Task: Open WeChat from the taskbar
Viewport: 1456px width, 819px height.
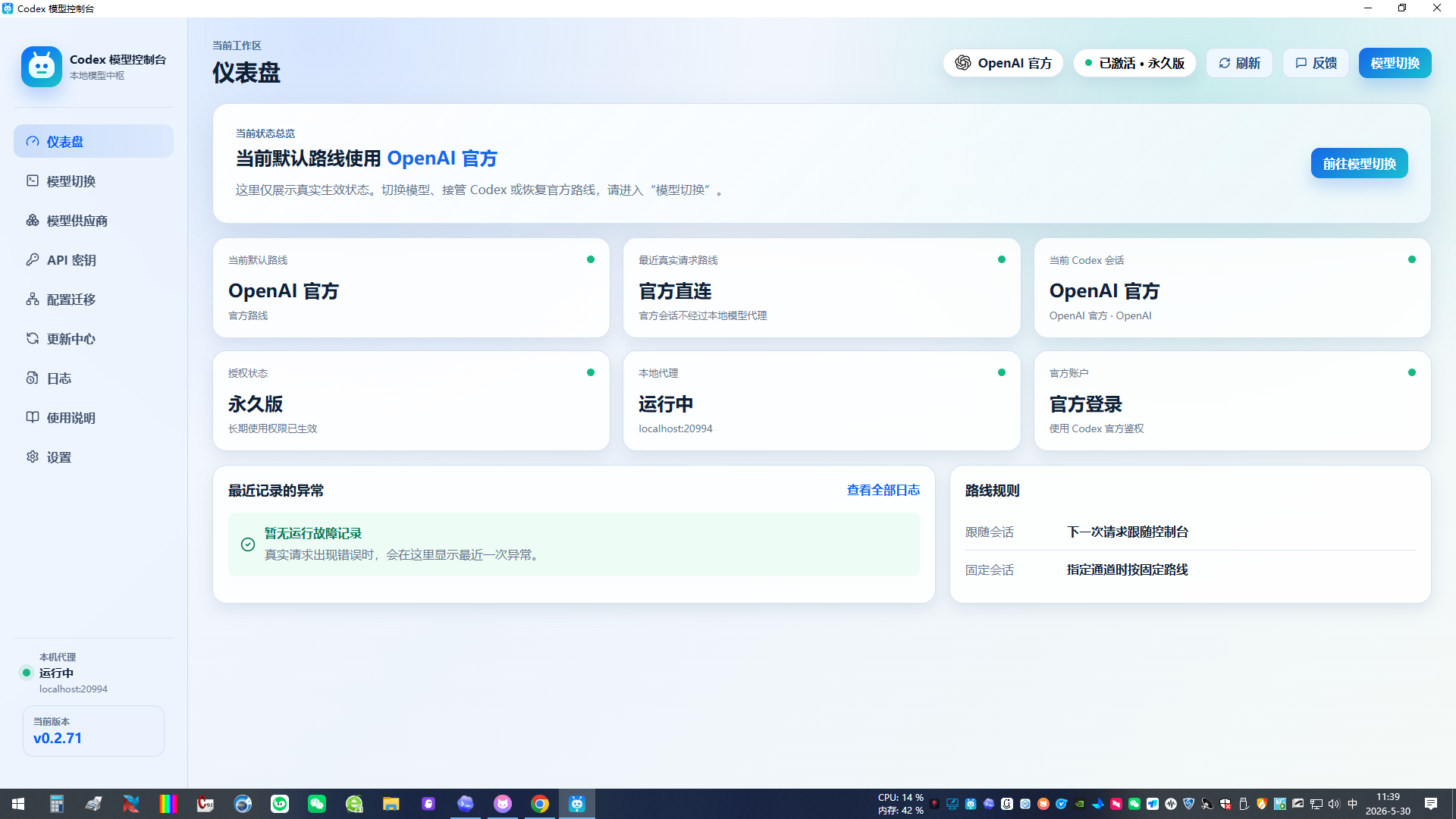Action: click(x=317, y=804)
